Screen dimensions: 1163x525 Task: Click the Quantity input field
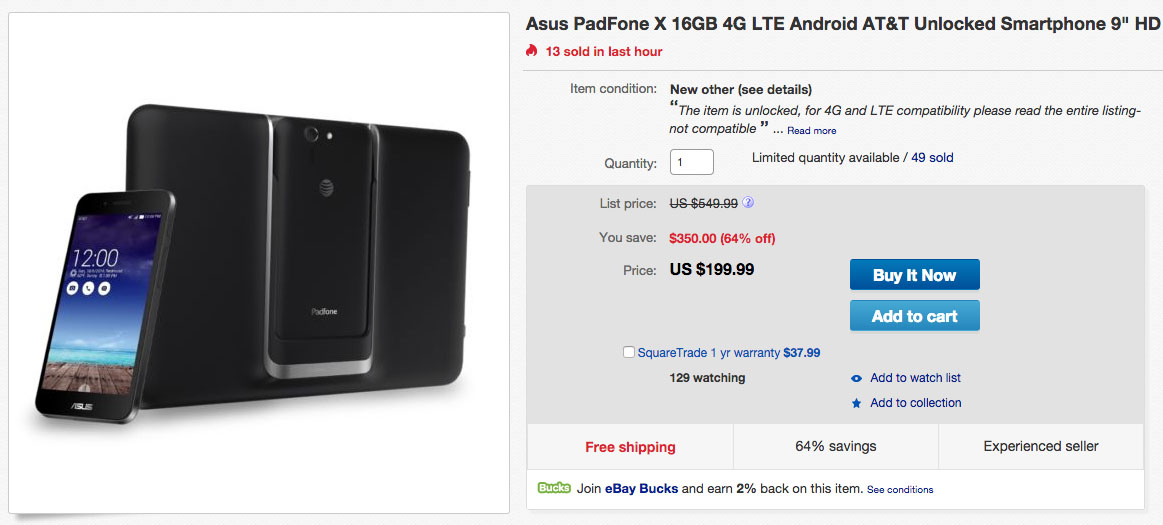[x=691, y=162]
